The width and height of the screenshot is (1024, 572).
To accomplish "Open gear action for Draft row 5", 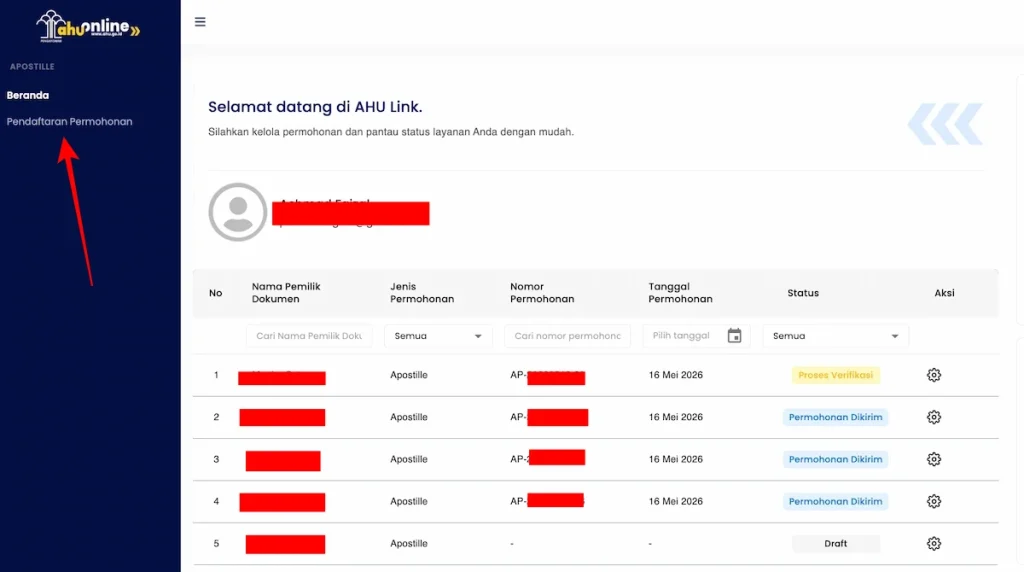I will coord(934,543).
